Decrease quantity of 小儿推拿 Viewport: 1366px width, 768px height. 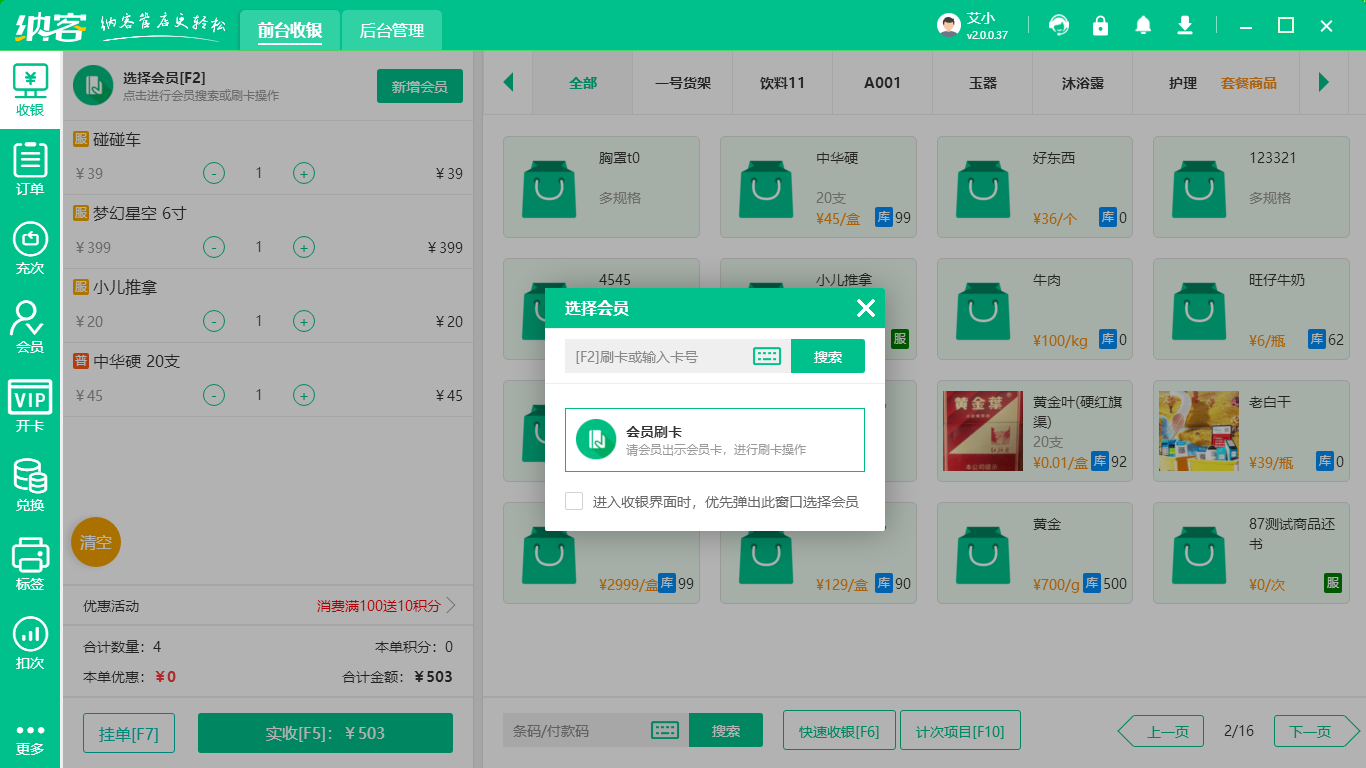point(214,321)
